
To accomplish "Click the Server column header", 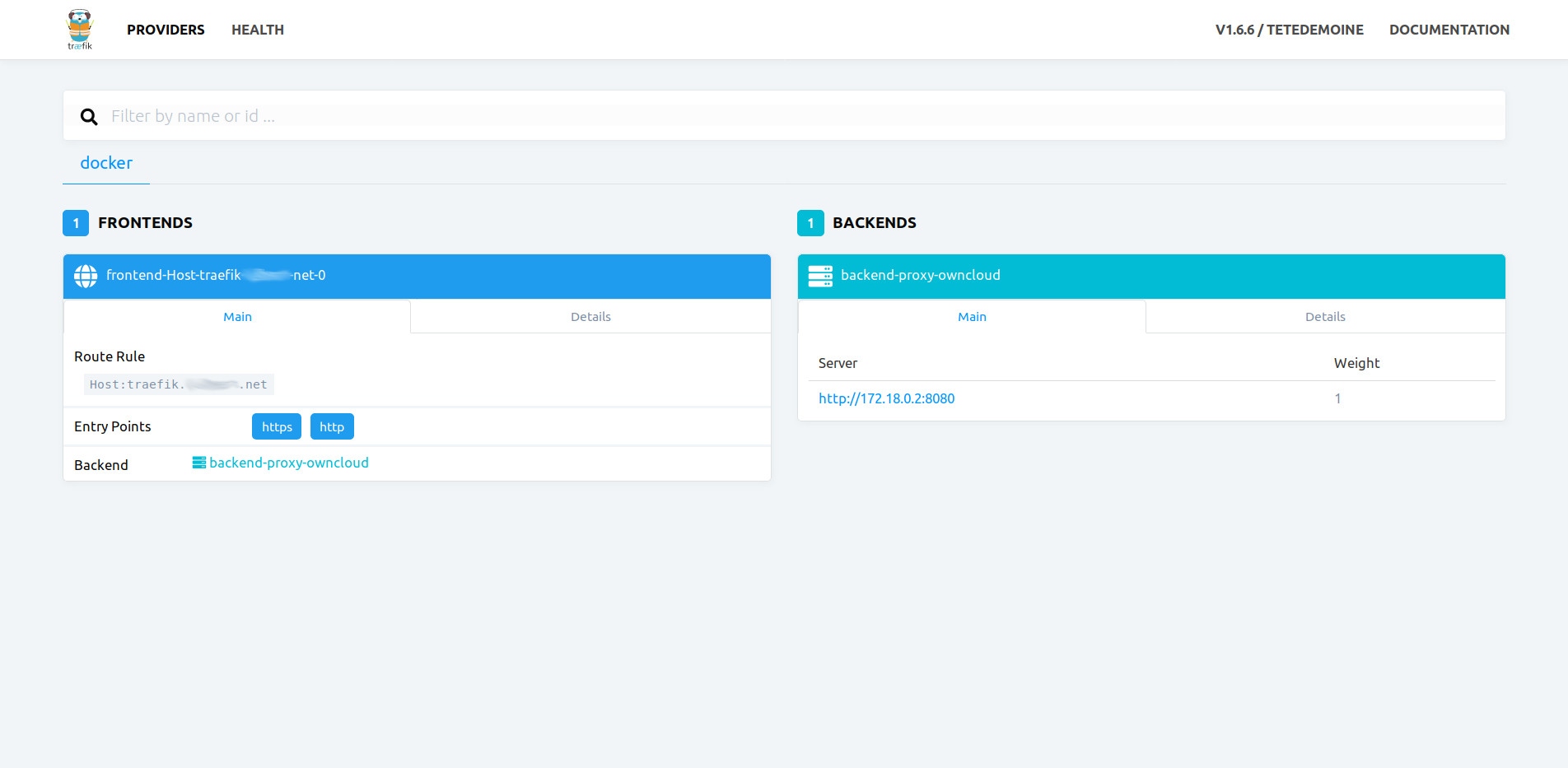I will pos(838,363).
